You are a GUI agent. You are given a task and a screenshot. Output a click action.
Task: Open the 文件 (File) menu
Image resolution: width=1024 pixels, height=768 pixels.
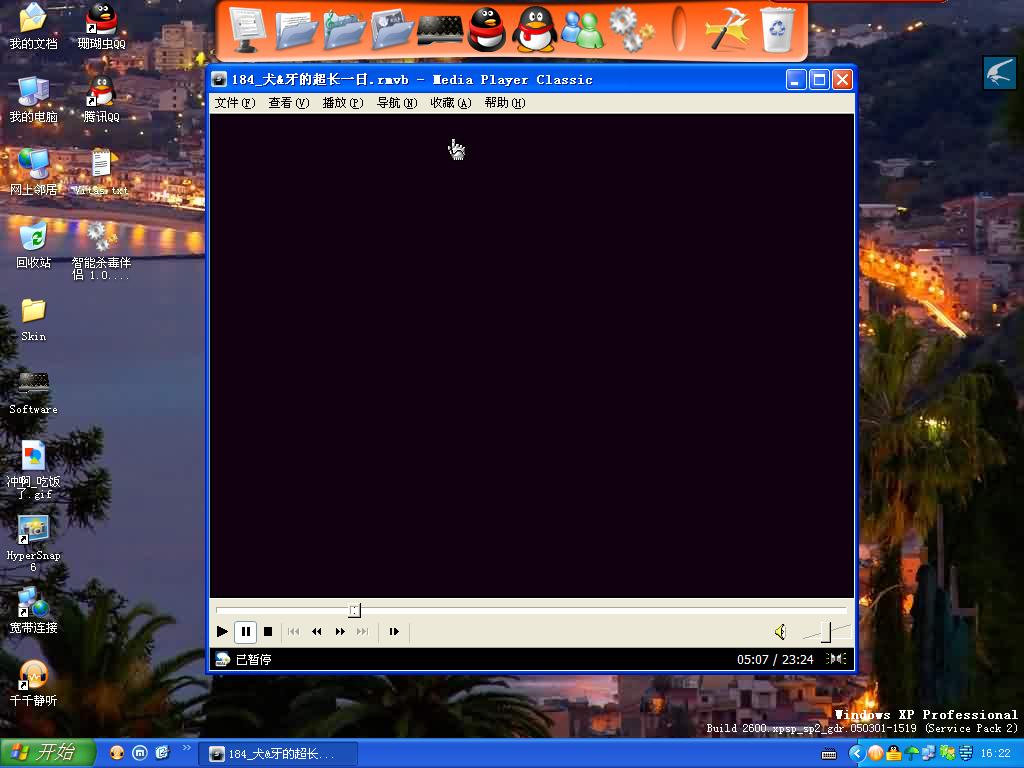(234, 103)
